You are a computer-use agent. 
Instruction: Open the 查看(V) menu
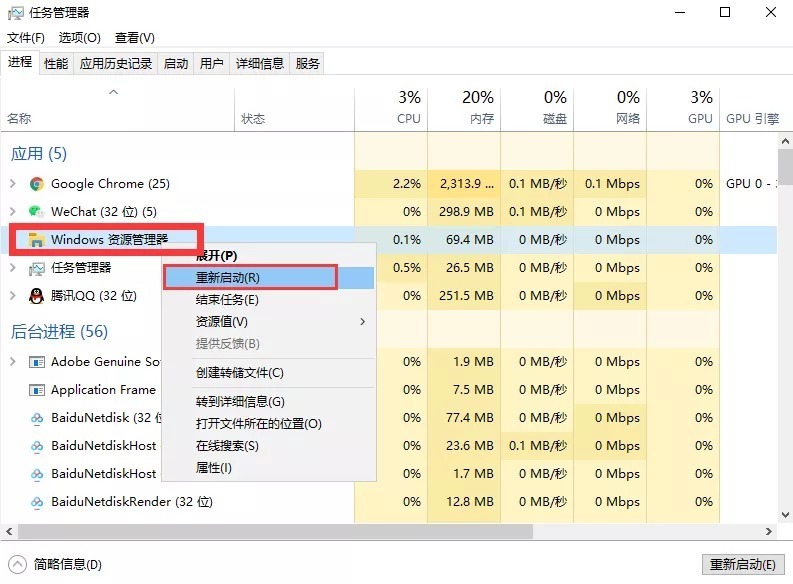pyautogui.click(x=135, y=38)
